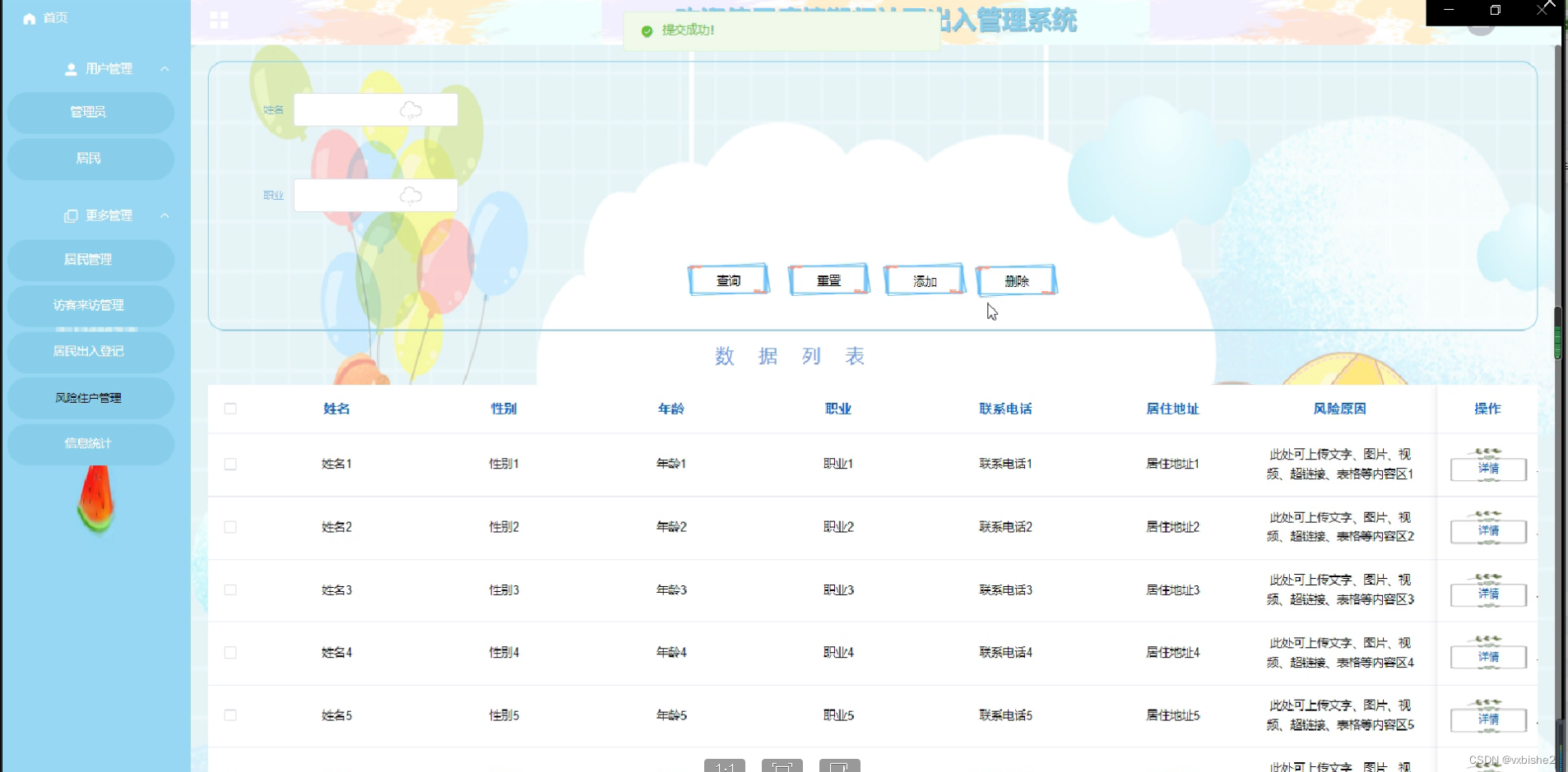Screen dimensions: 1568x772
Task: Collapse the 更多管理 menu section
Action: (x=165, y=215)
